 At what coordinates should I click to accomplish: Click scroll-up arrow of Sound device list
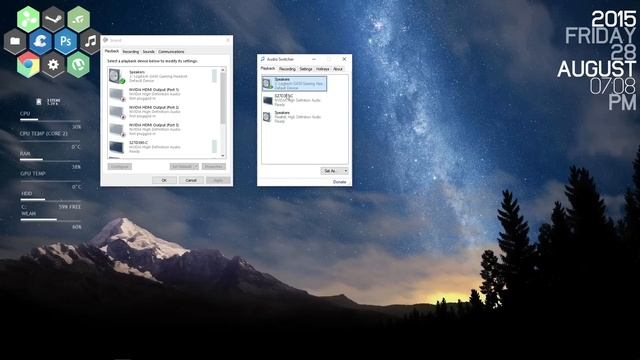point(223,70)
